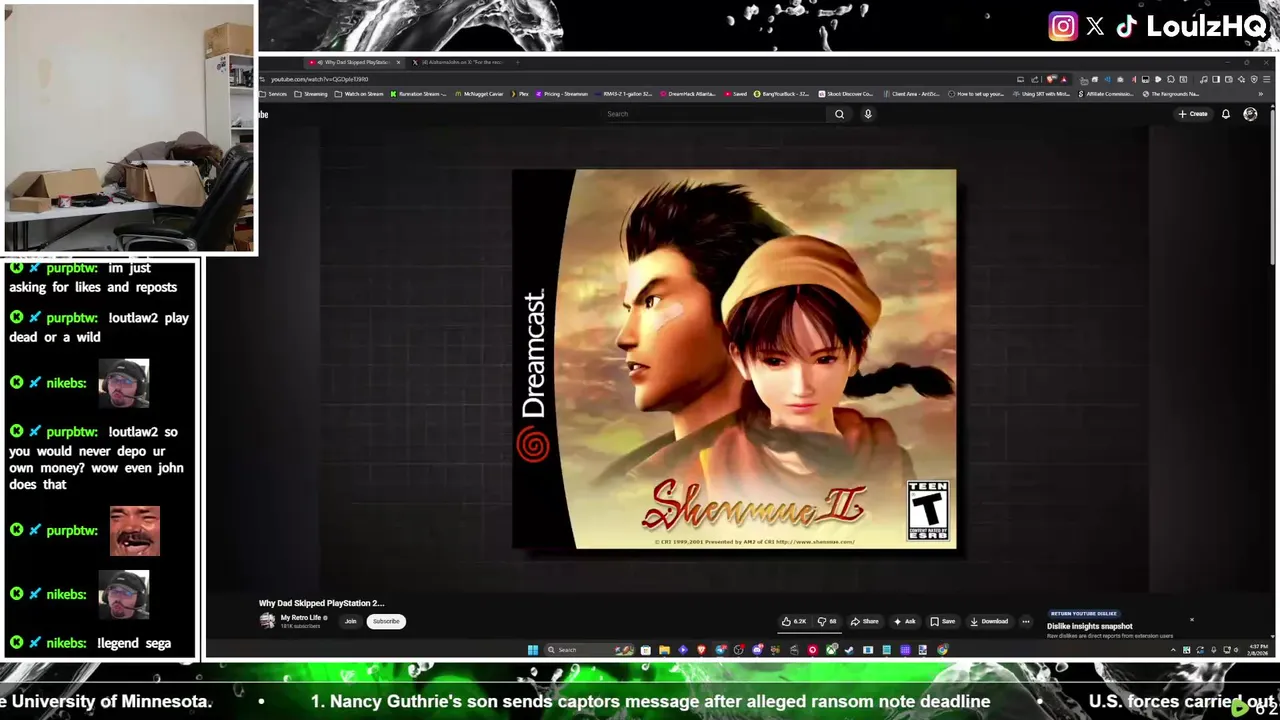
Task: Open Windows Start menu
Action: (x=533, y=650)
